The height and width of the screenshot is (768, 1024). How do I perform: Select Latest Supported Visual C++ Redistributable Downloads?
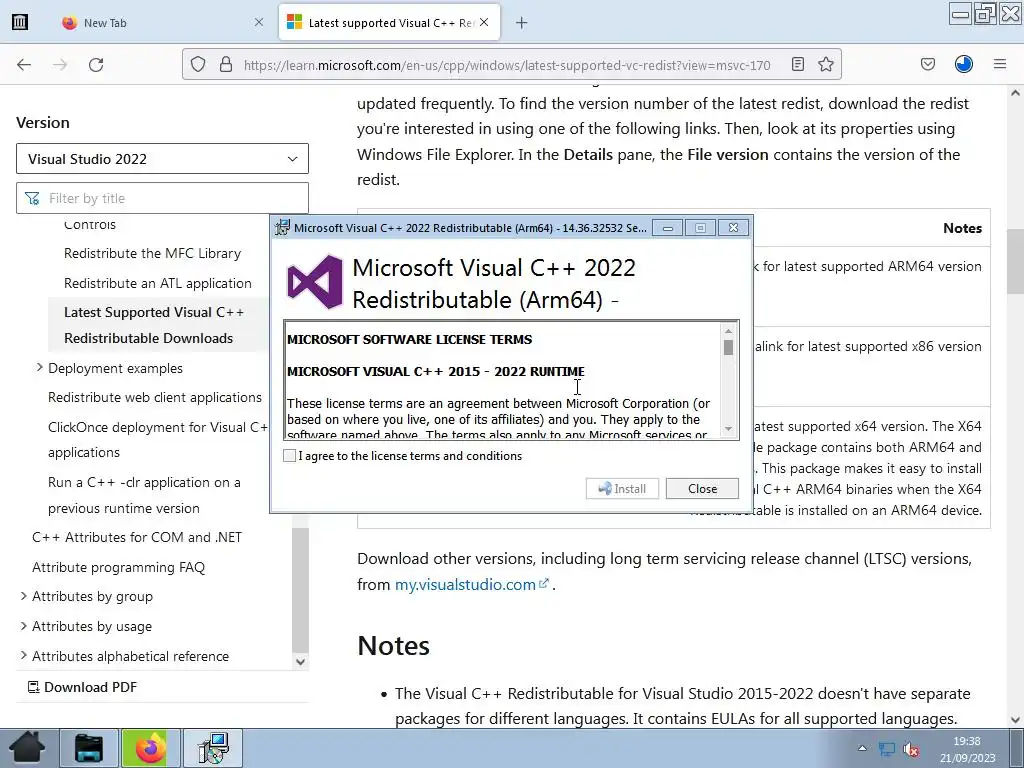pos(153,325)
